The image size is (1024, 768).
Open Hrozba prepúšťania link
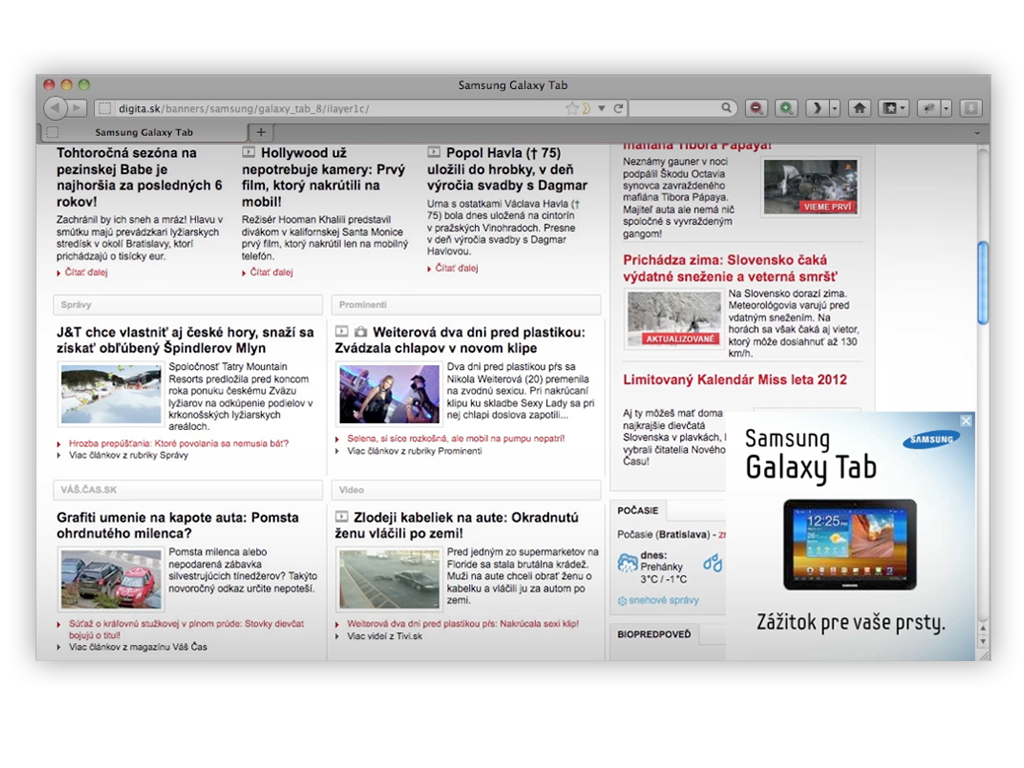tap(178, 443)
